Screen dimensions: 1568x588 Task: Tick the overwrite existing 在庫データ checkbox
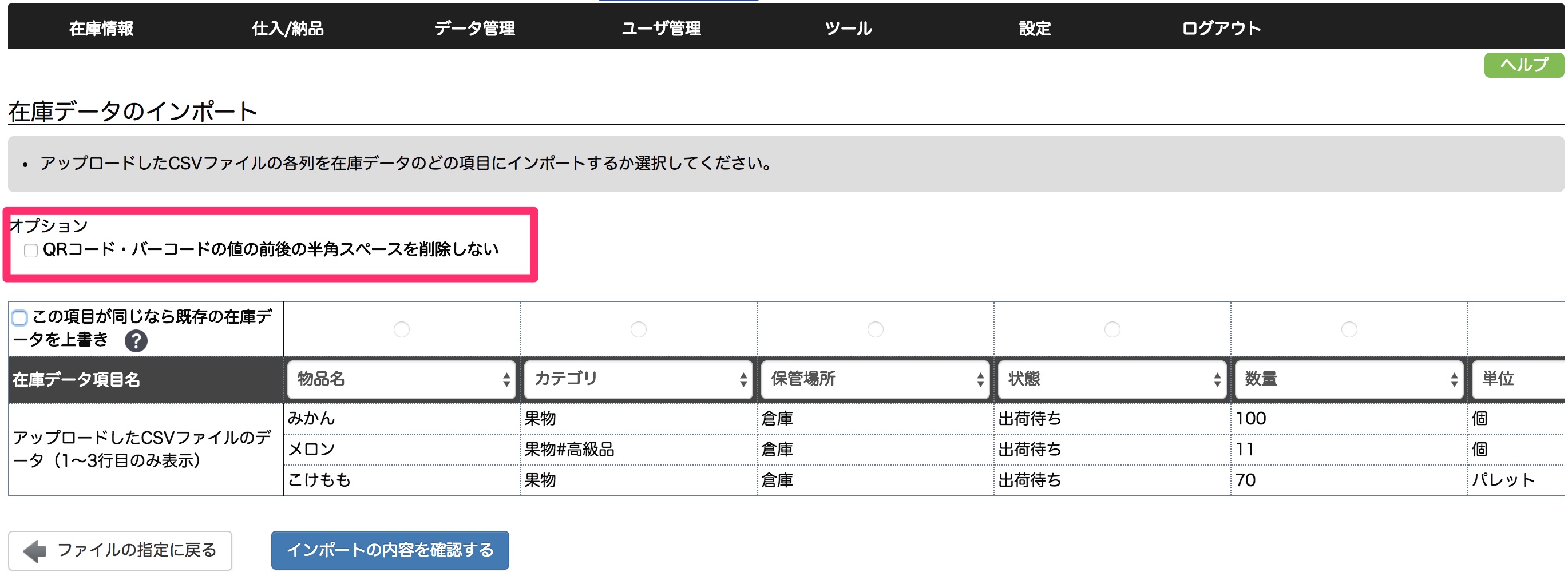click(x=19, y=317)
